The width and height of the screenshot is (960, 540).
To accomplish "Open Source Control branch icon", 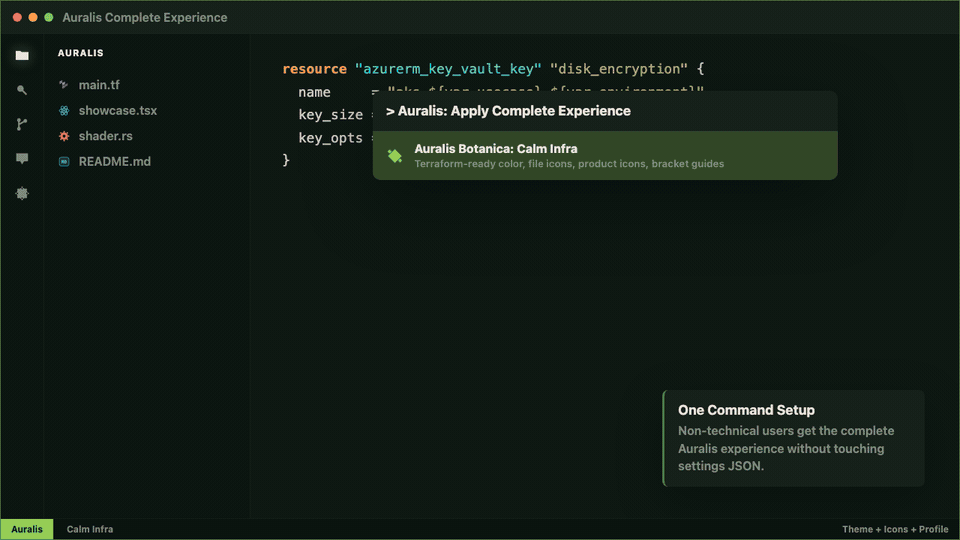I will click(x=22, y=124).
